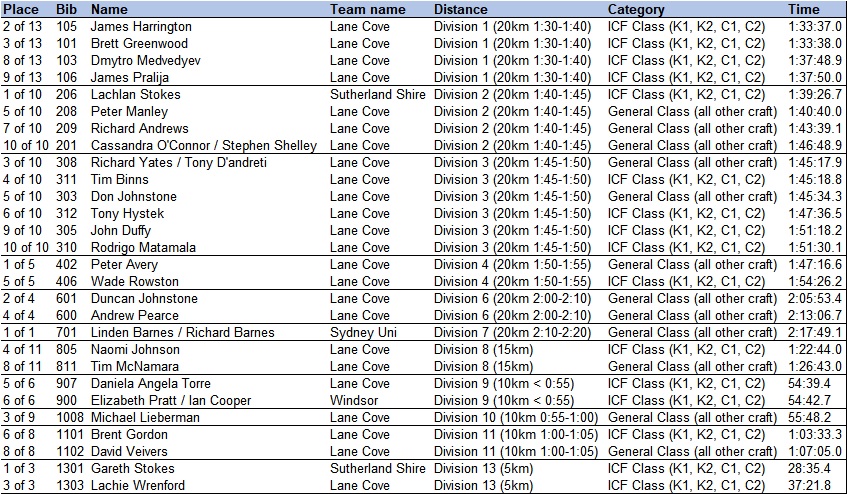Select the name Tony Hystek

point(127,213)
